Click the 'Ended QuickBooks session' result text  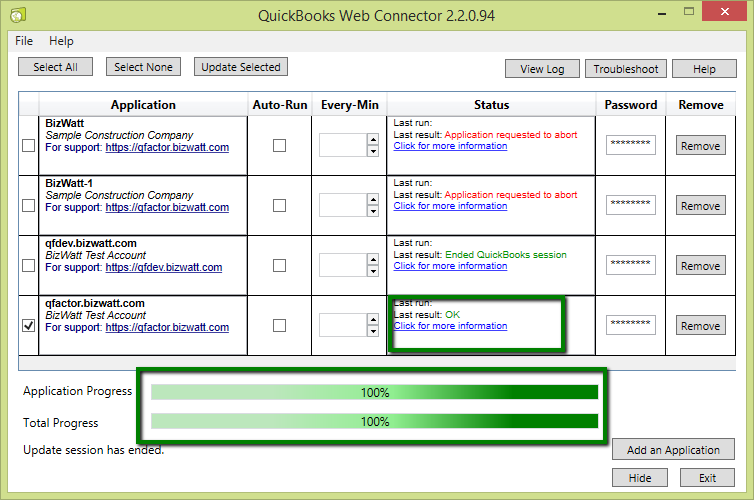coord(506,255)
